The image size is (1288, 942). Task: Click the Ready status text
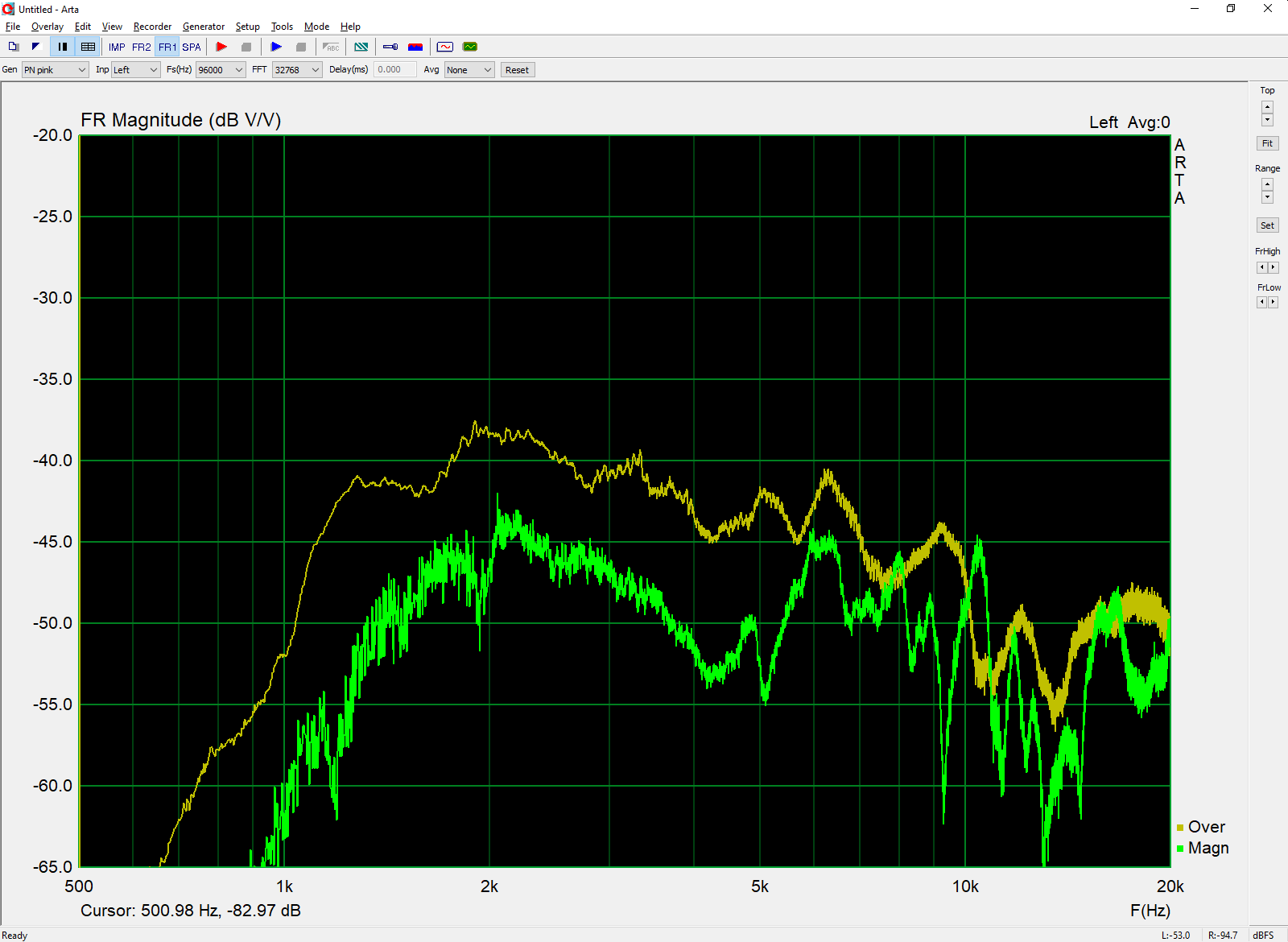[14, 936]
